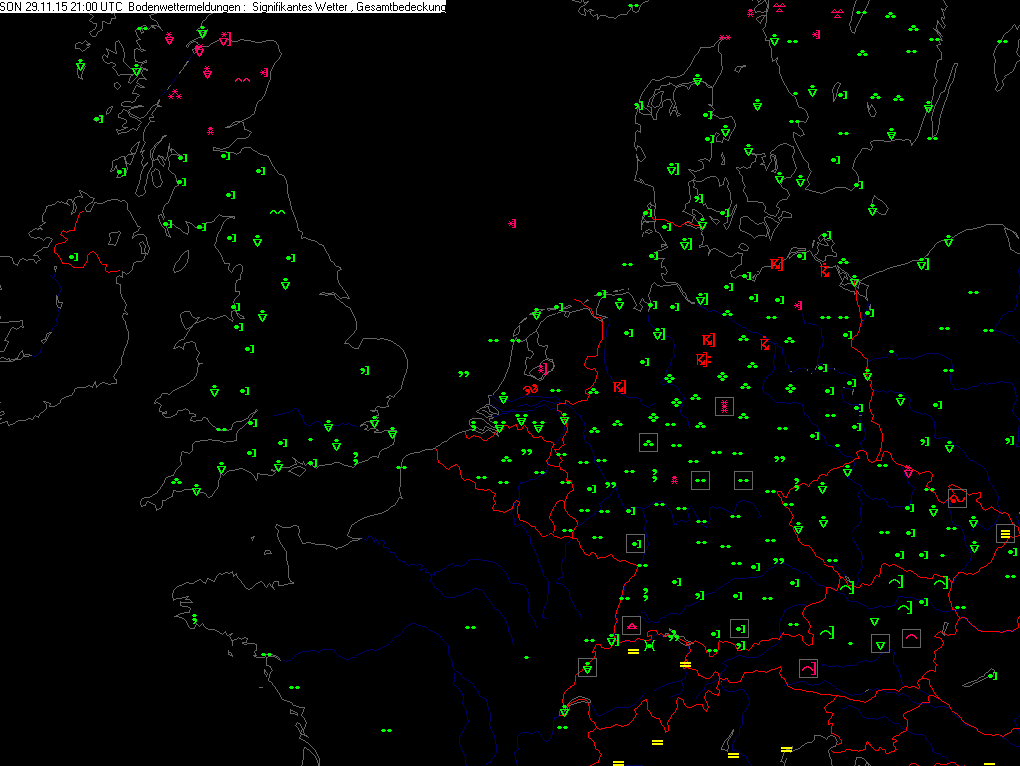Click the pink double-caret symbol in northern Scotland
Viewport: 1020px width, 766px height.
(242, 80)
